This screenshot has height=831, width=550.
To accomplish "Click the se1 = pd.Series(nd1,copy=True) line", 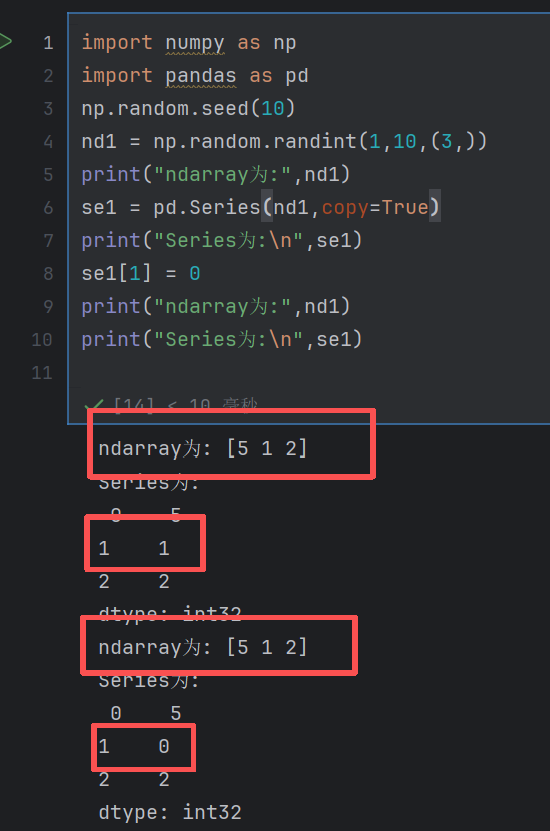I will (x=260, y=207).
